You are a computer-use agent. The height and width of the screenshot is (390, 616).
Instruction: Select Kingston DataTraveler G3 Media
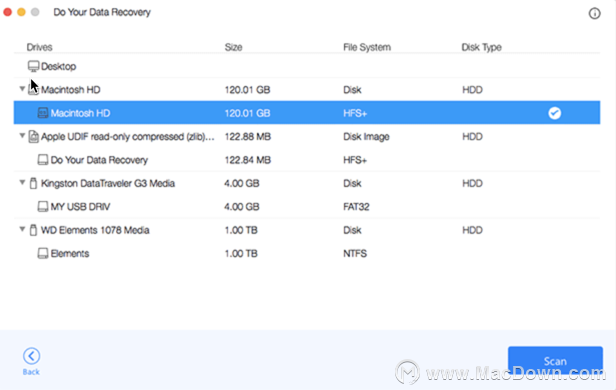click(108, 183)
